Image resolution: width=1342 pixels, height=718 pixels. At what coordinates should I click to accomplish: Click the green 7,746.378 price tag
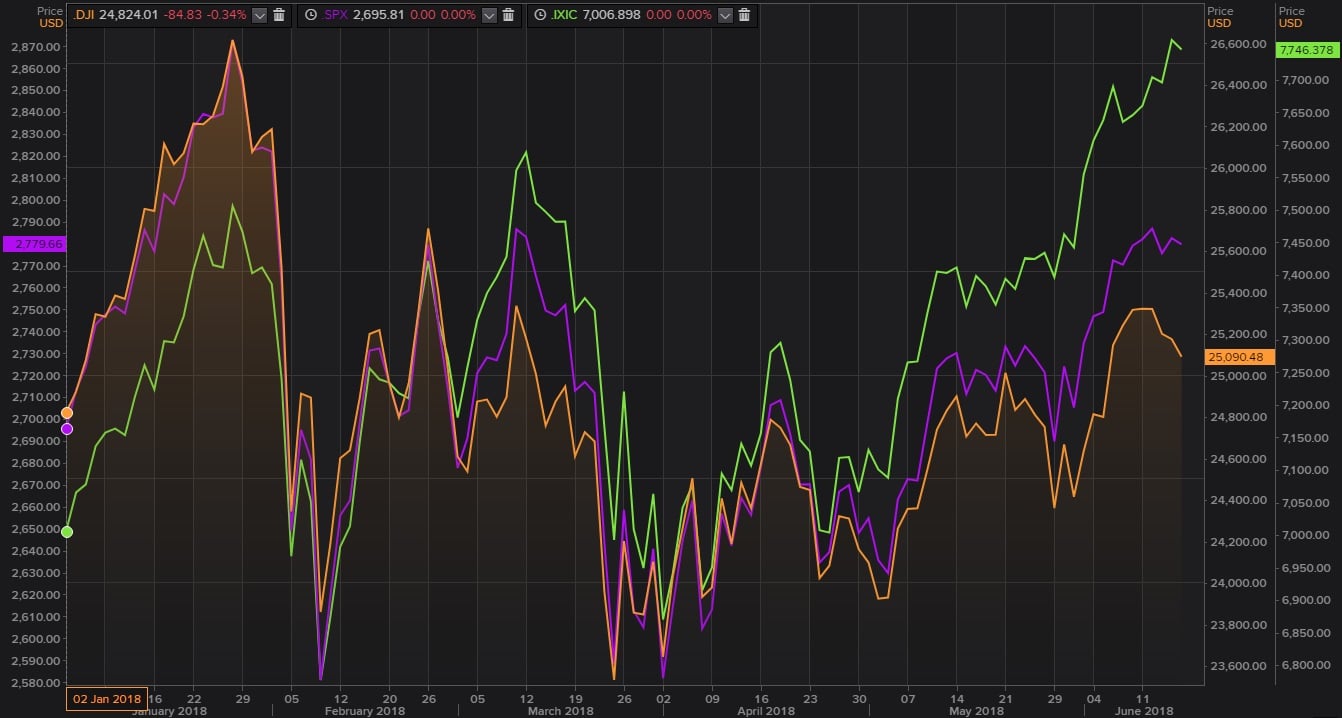[x=1306, y=50]
